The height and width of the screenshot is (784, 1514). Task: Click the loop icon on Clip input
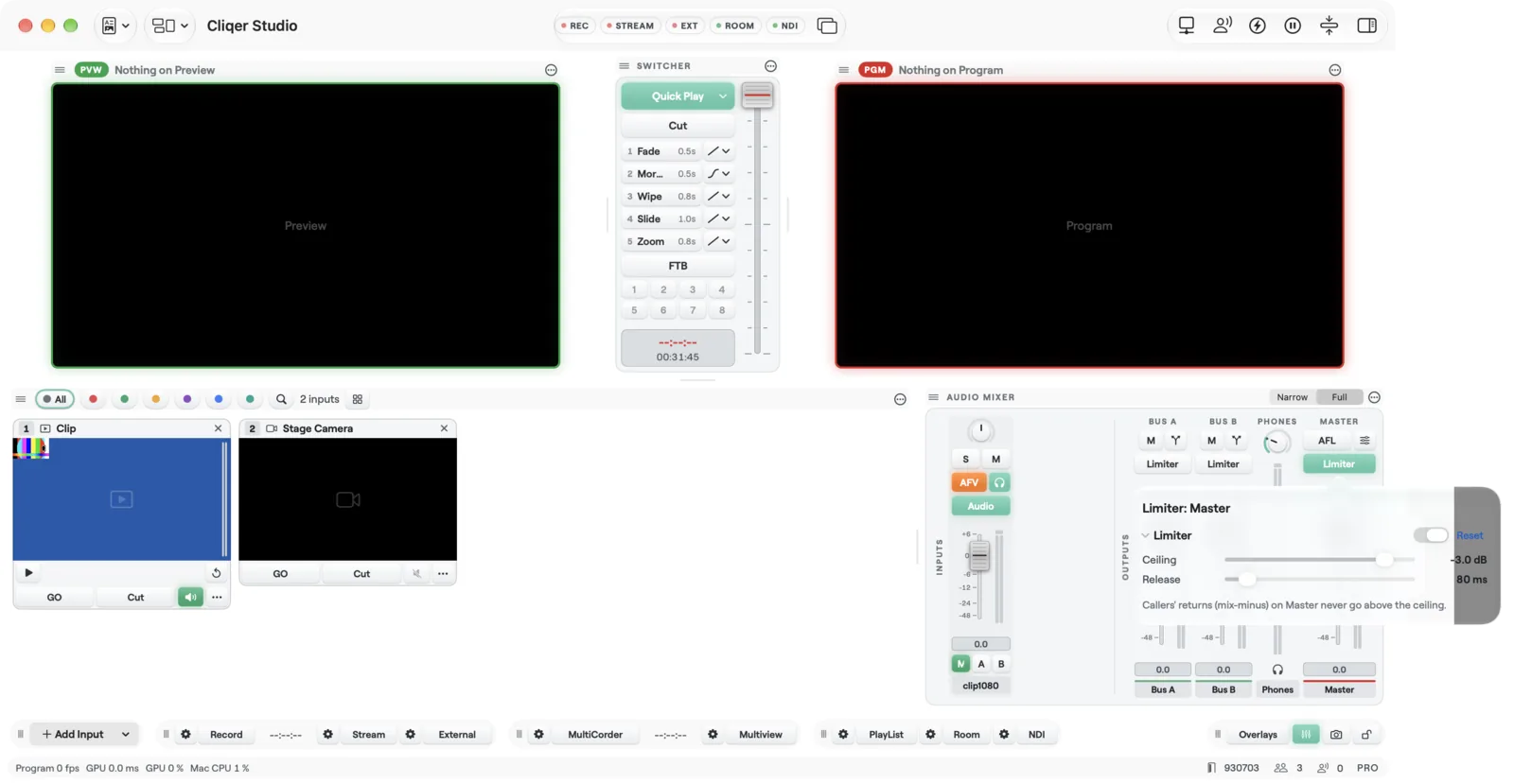pos(216,573)
